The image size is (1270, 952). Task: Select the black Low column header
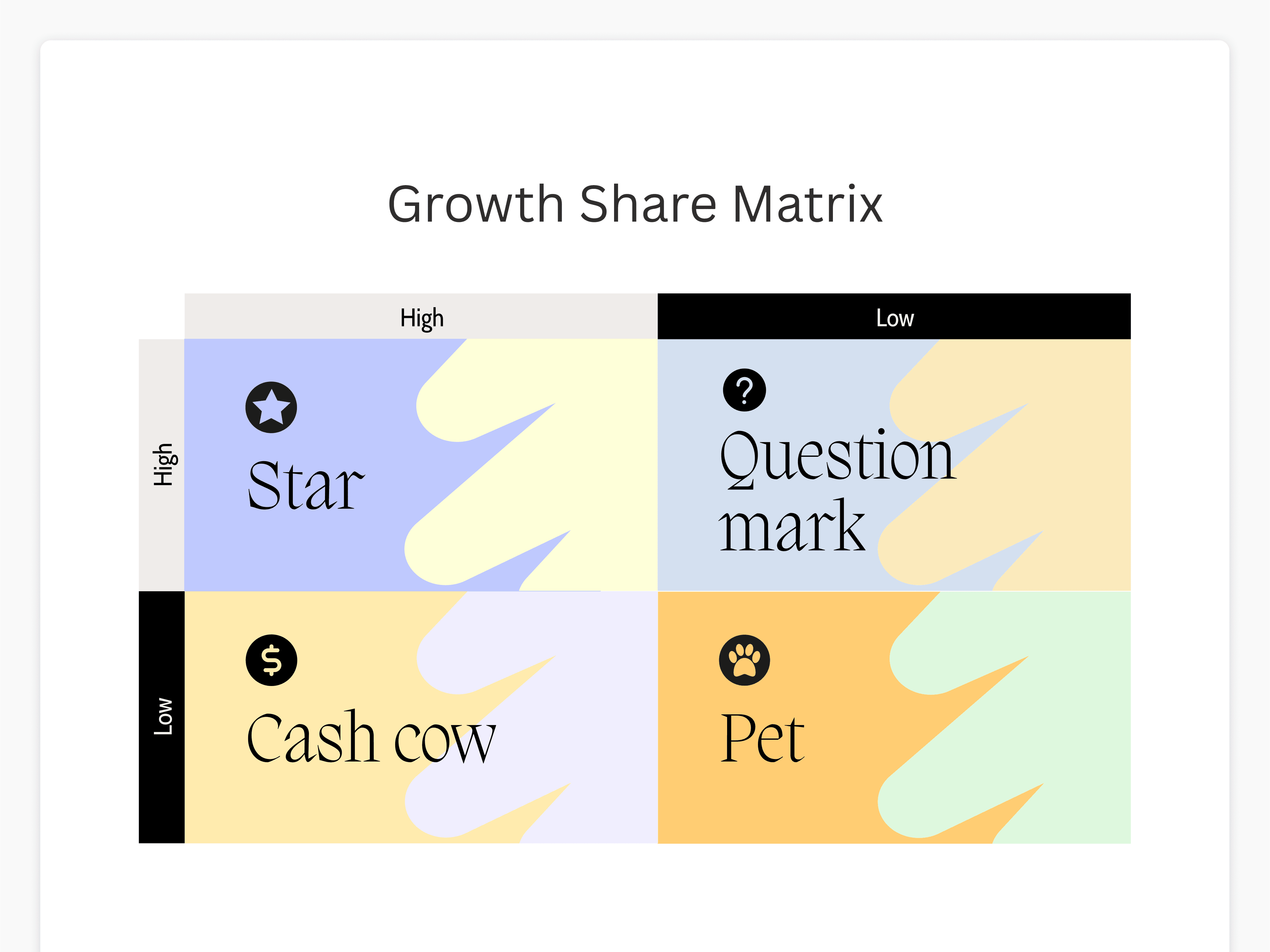[894, 317]
